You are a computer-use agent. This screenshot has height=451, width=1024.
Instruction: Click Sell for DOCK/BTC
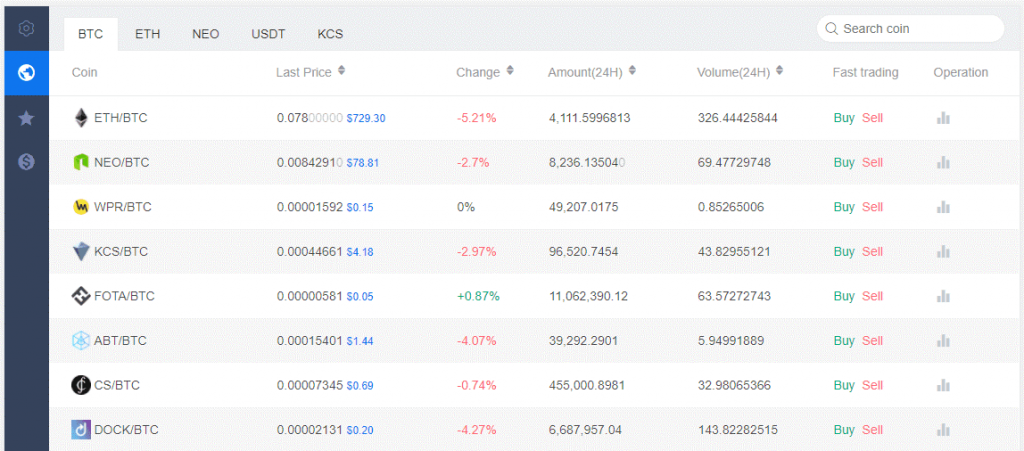coord(872,429)
